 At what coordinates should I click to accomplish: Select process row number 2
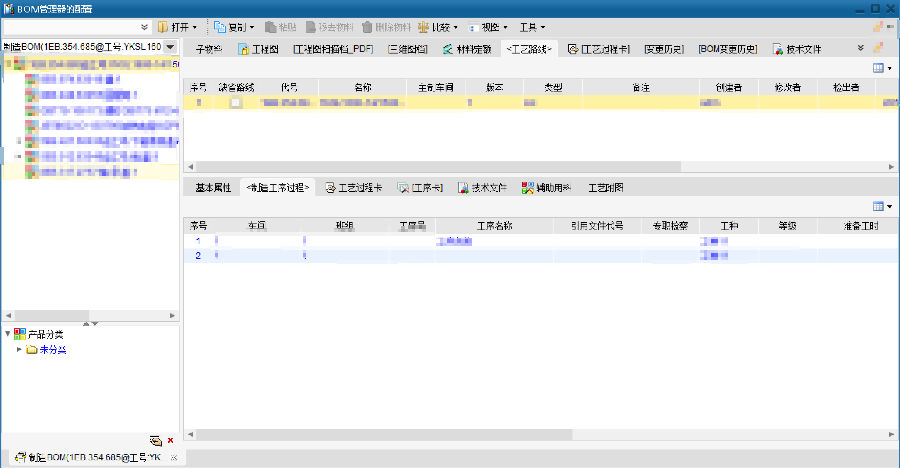pyautogui.click(x=541, y=256)
